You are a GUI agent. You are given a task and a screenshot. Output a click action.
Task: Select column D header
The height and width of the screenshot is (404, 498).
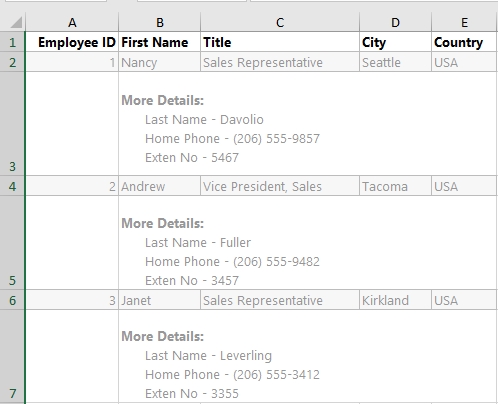pos(395,22)
